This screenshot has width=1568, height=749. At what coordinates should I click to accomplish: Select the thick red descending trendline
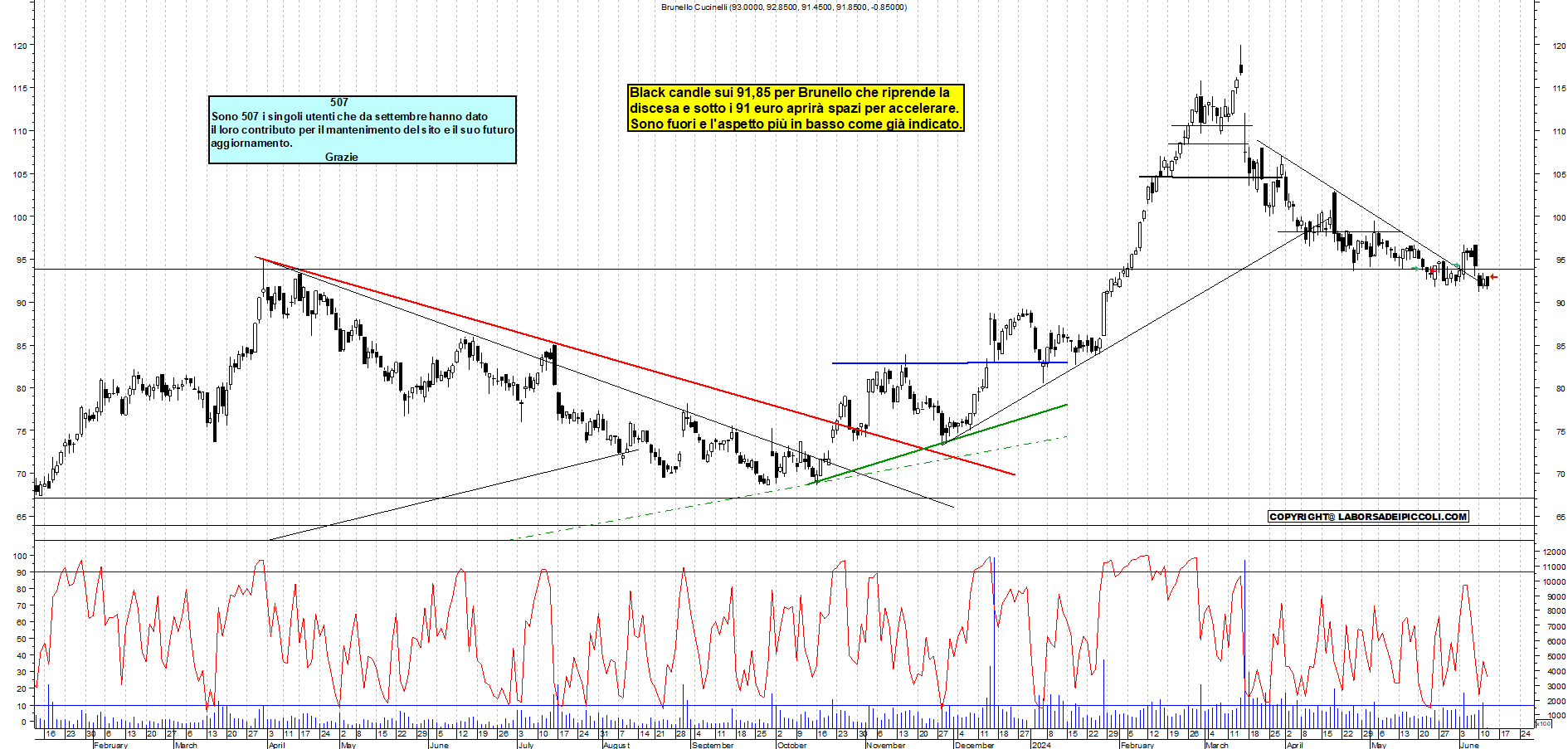point(635,366)
